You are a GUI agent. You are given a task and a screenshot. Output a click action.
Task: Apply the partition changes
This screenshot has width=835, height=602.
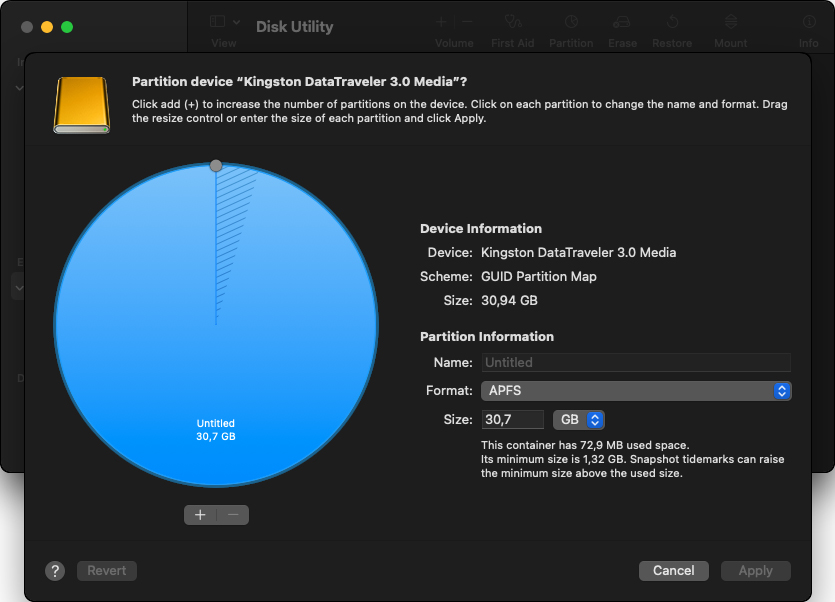tap(755, 570)
